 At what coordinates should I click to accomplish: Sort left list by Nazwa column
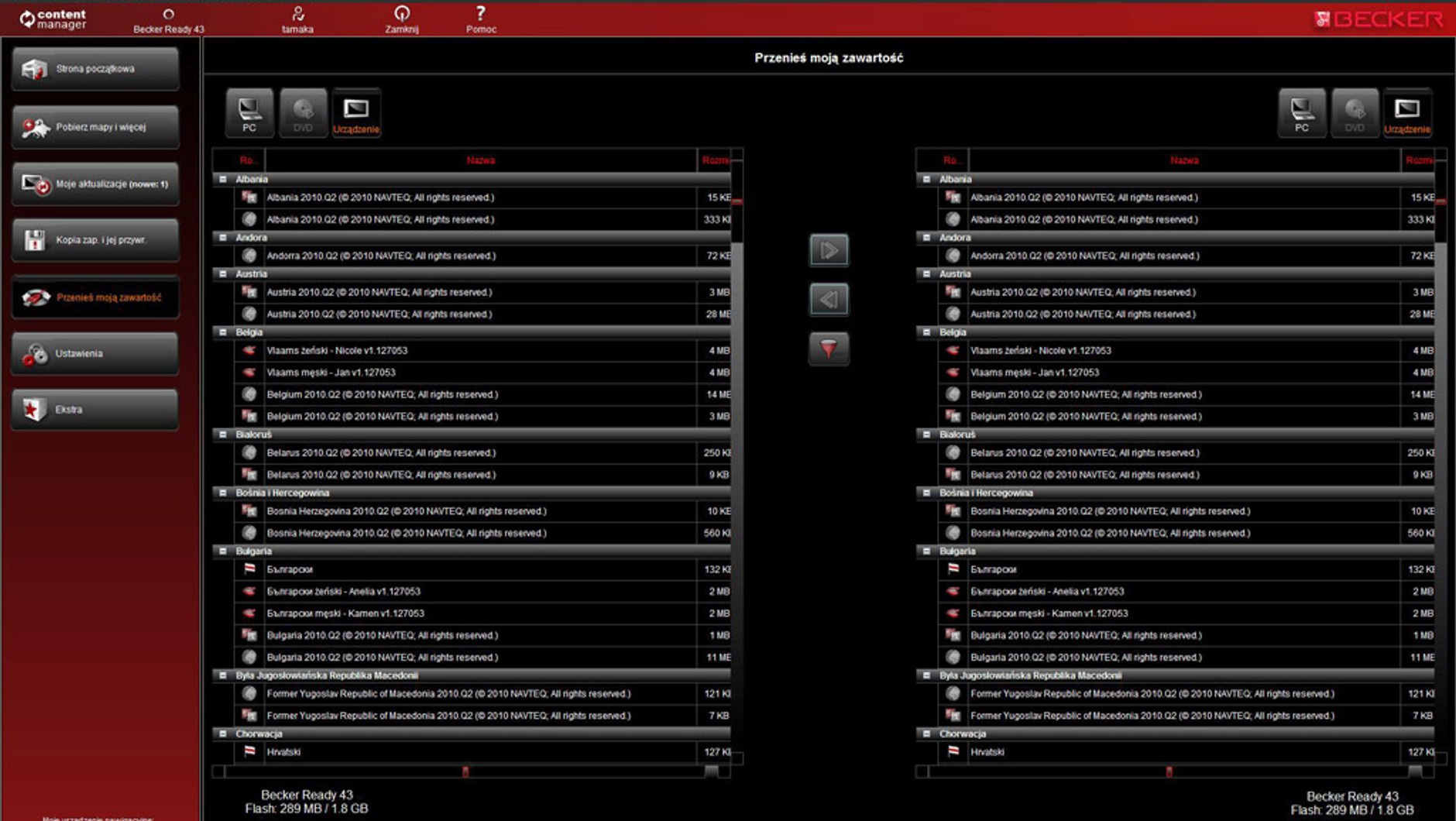(481, 160)
